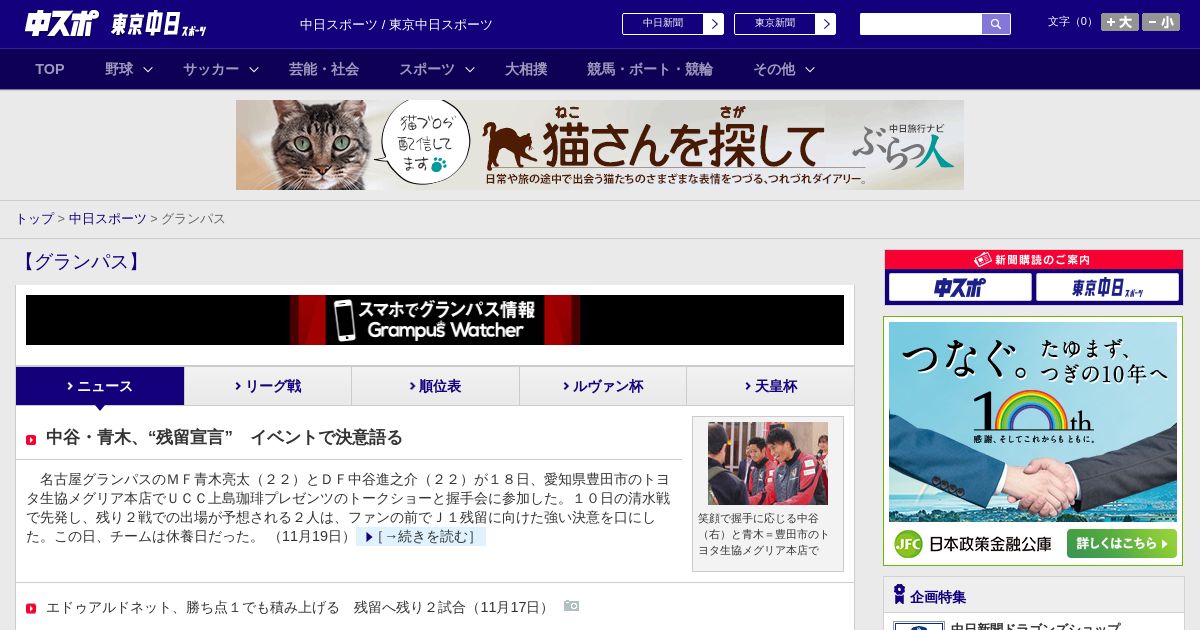Open 大相撲 navigation item

[526, 69]
